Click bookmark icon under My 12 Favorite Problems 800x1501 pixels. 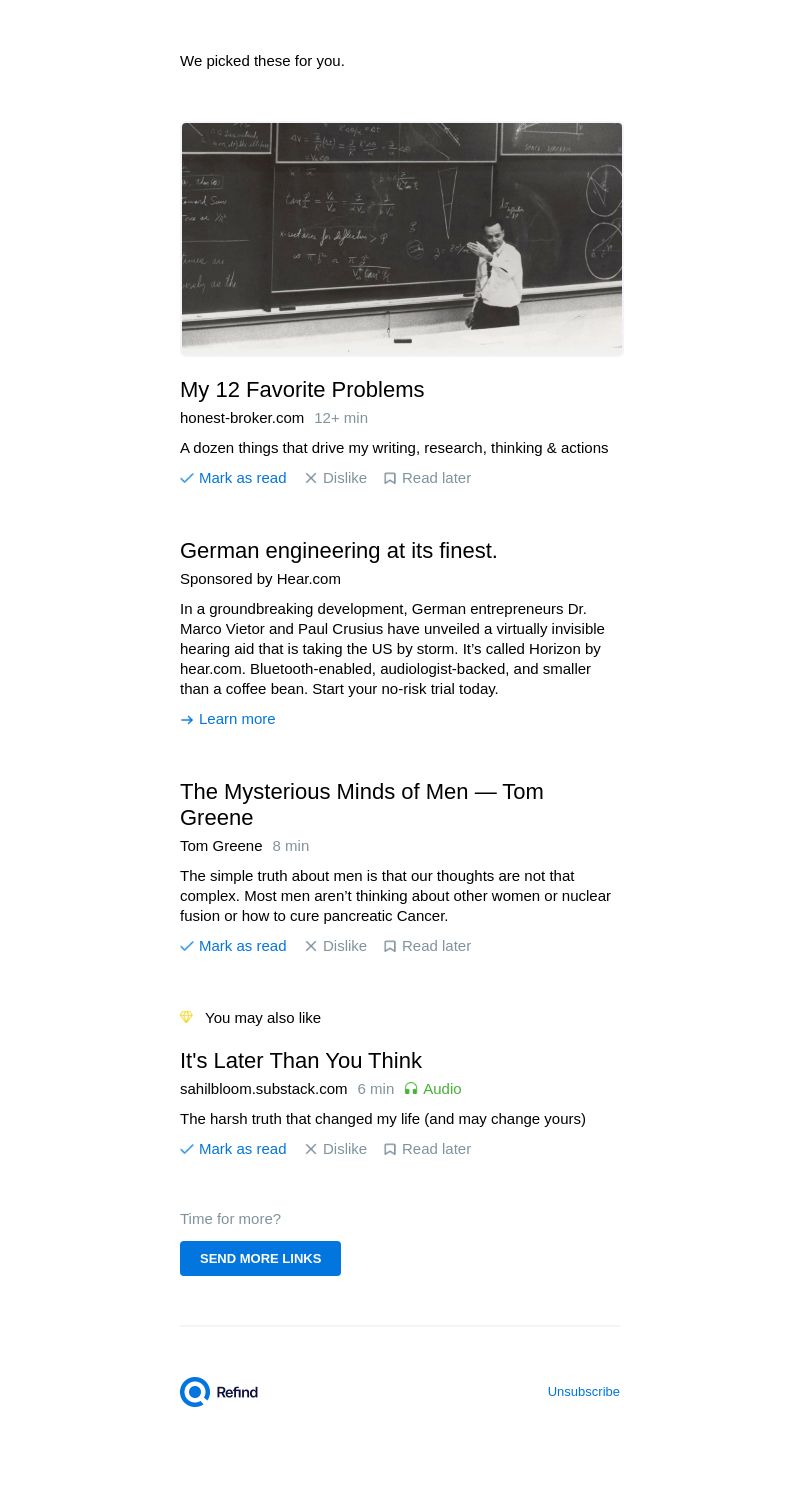tap(390, 478)
